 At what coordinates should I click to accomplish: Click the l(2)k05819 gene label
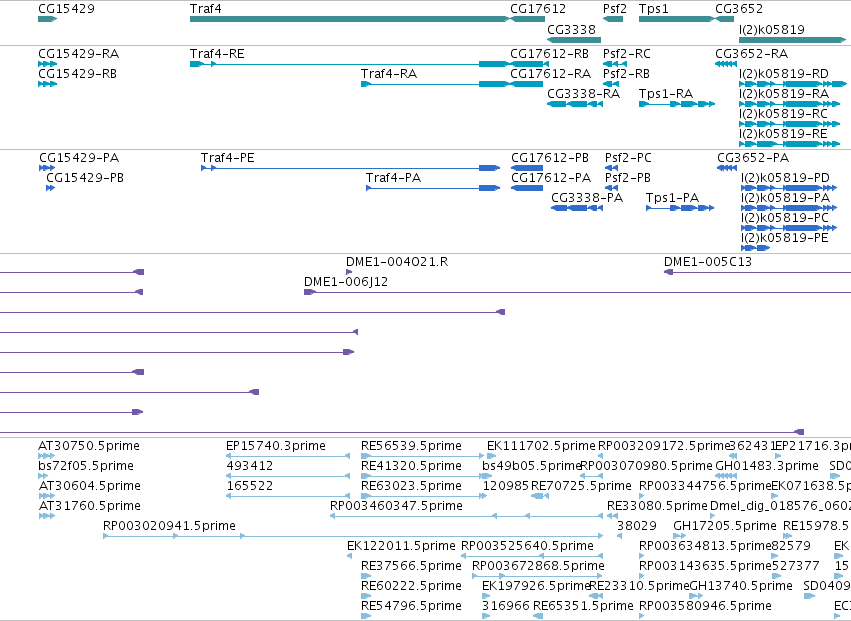(x=772, y=29)
